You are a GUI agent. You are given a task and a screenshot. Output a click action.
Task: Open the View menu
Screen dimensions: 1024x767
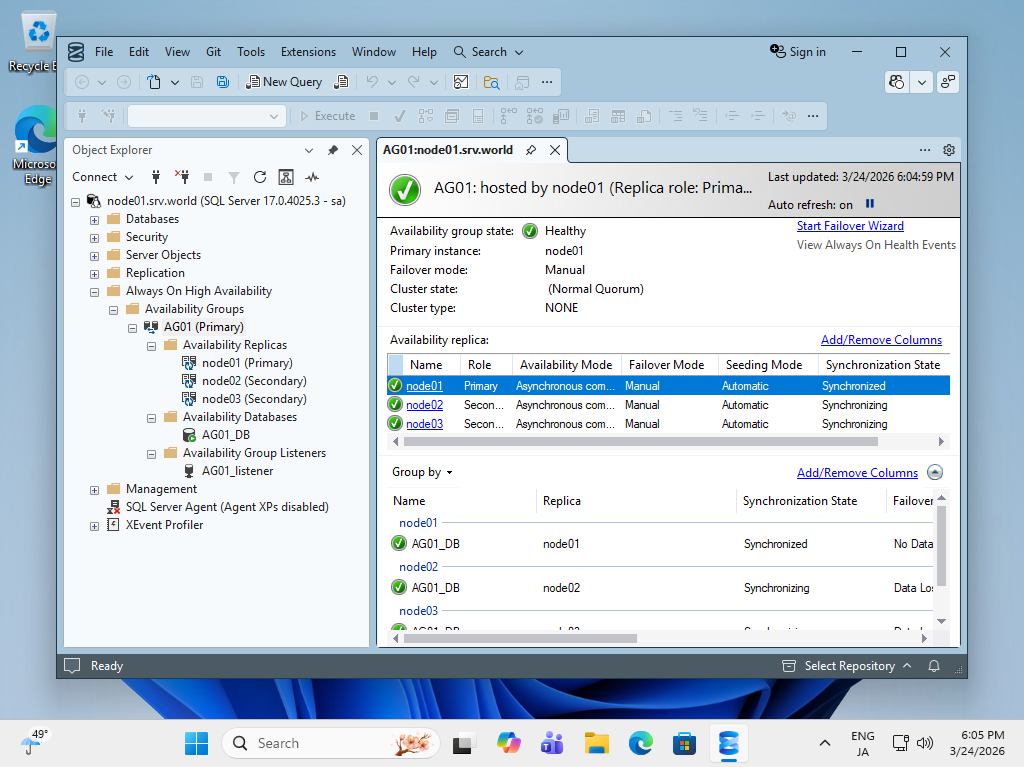click(x=177, y=52)
